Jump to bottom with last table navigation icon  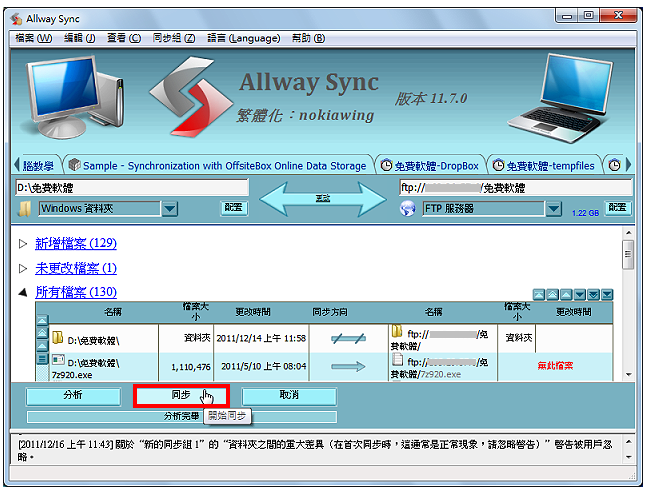click(607, 295)
